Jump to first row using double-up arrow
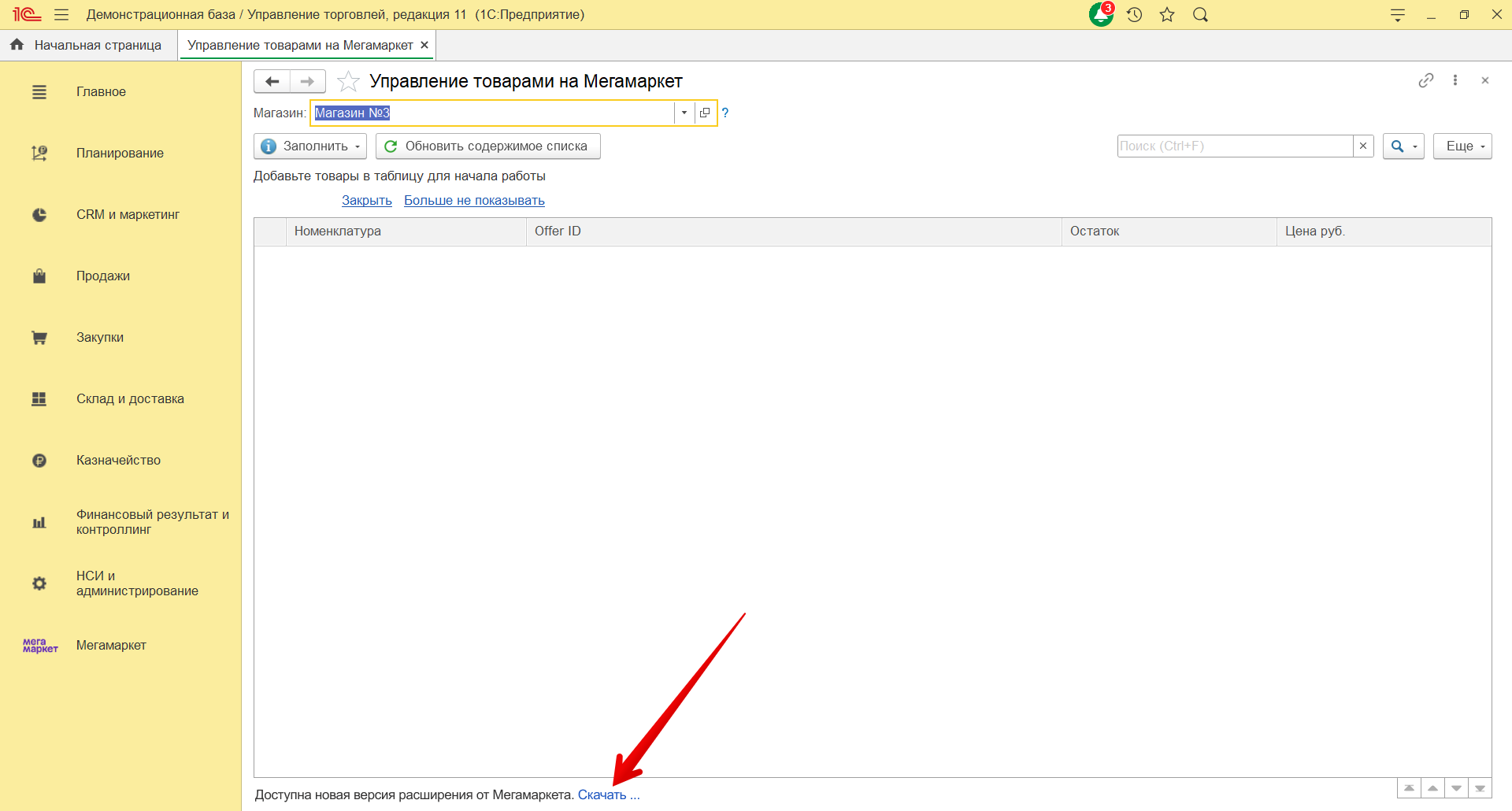1512x811 pixels. pos(1409,788)
